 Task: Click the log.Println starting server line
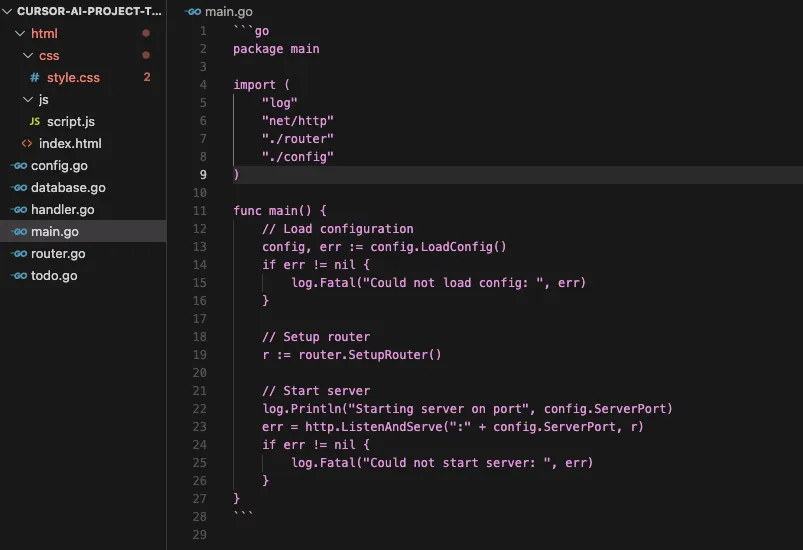click(x=467, y=409)
